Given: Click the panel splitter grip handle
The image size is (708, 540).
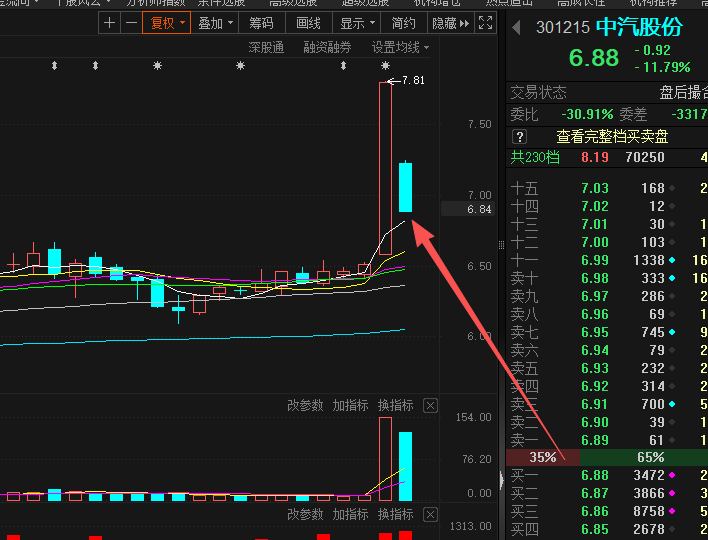Looking at the screenshot, I should (501, 245).
